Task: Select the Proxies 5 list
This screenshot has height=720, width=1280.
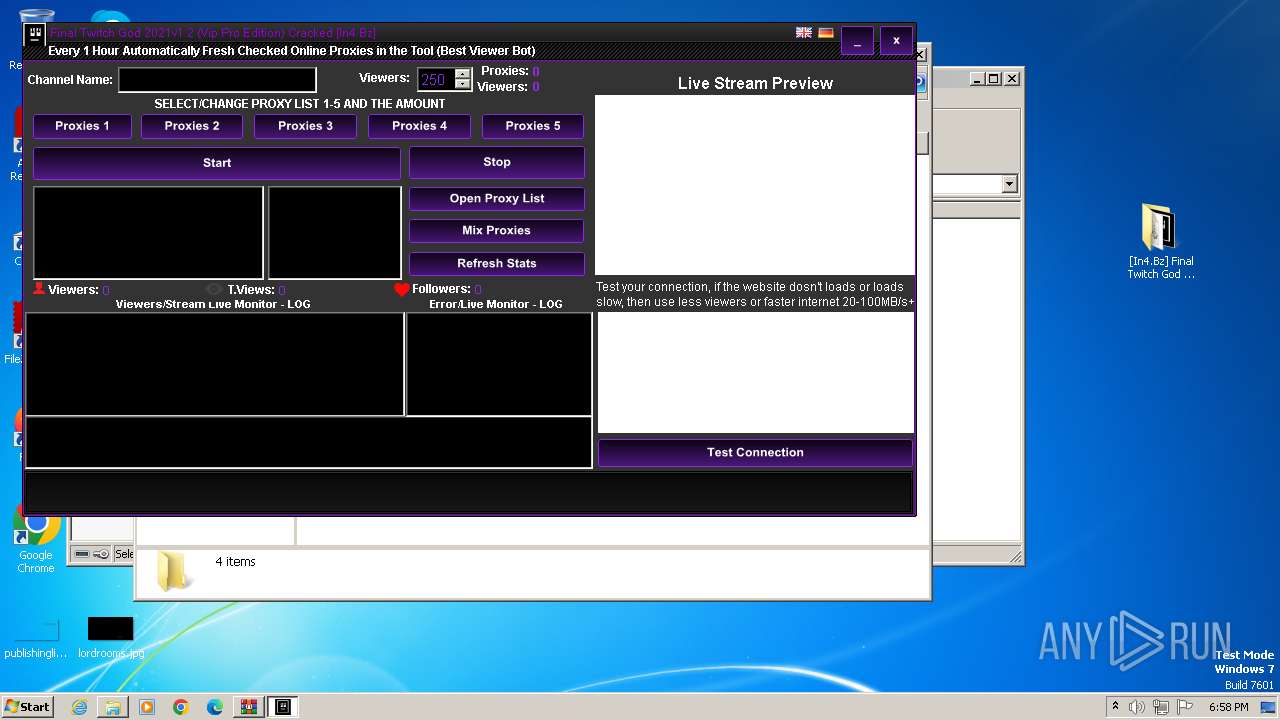Action: click(533, 126)
